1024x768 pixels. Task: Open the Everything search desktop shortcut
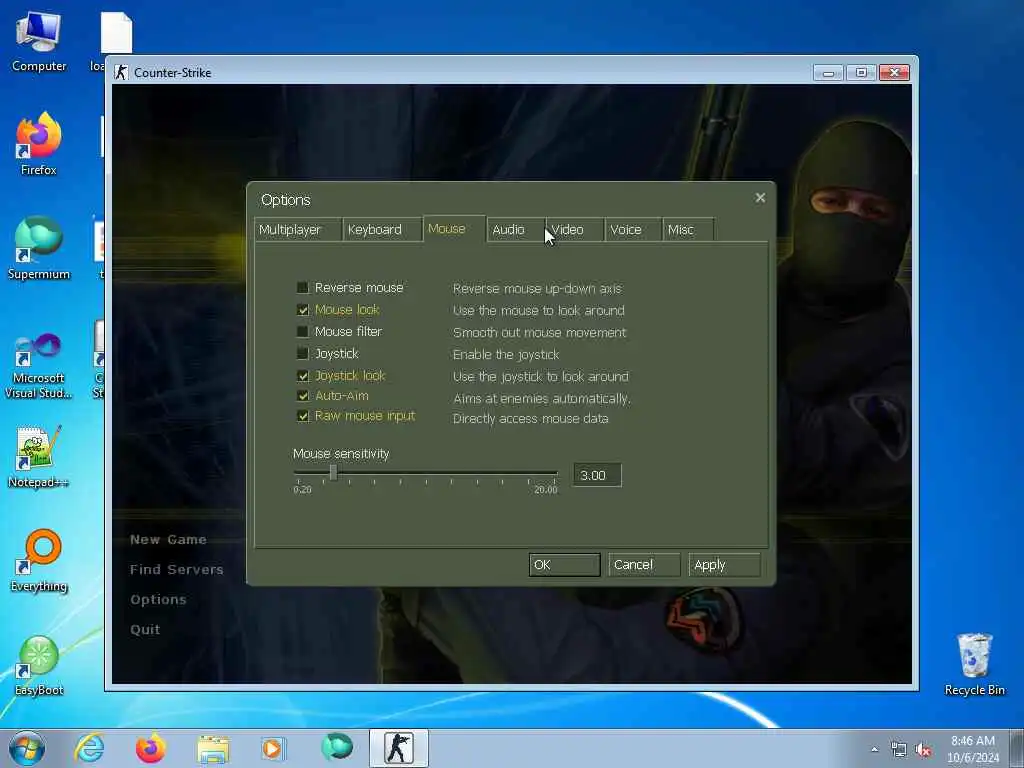(39, 560)
